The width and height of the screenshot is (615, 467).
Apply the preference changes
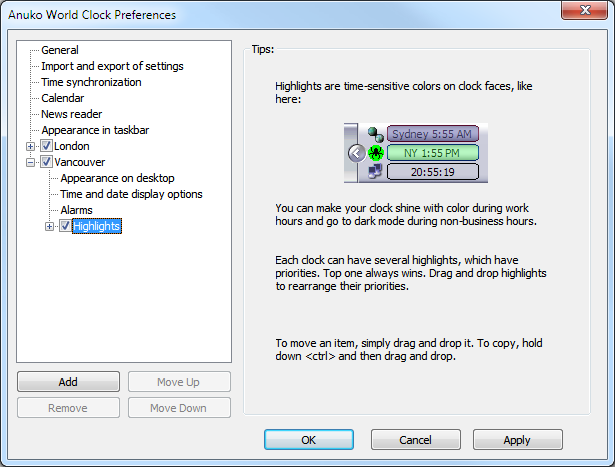coord(517,440)
